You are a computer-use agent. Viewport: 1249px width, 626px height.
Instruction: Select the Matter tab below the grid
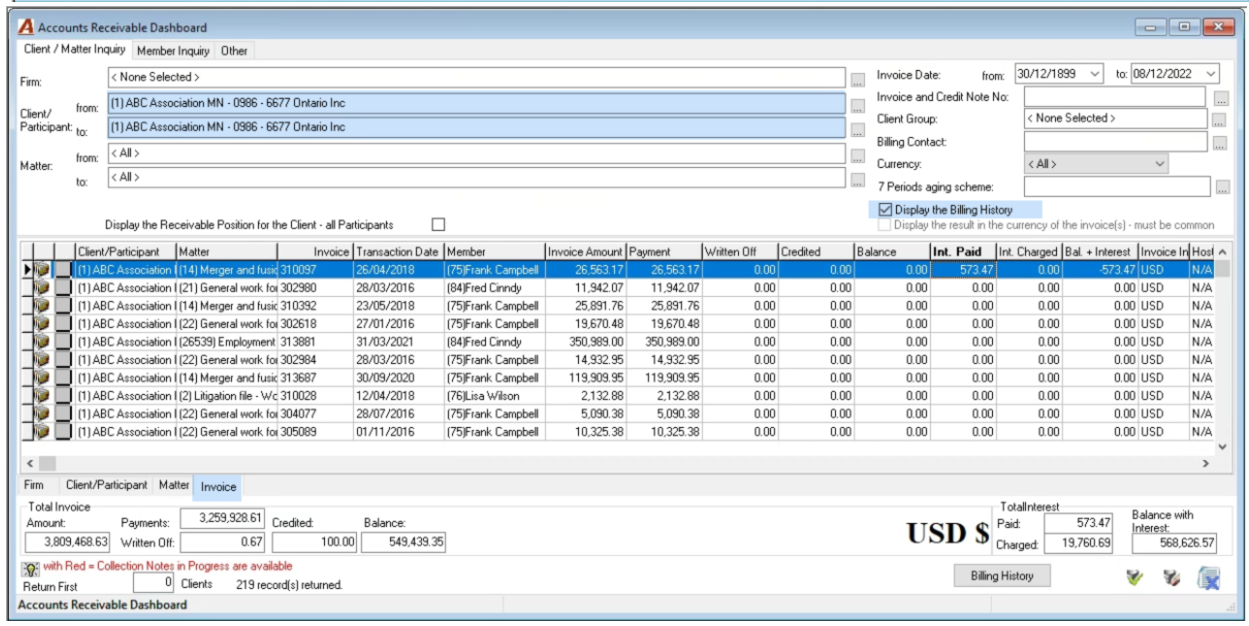pos(174,485)
